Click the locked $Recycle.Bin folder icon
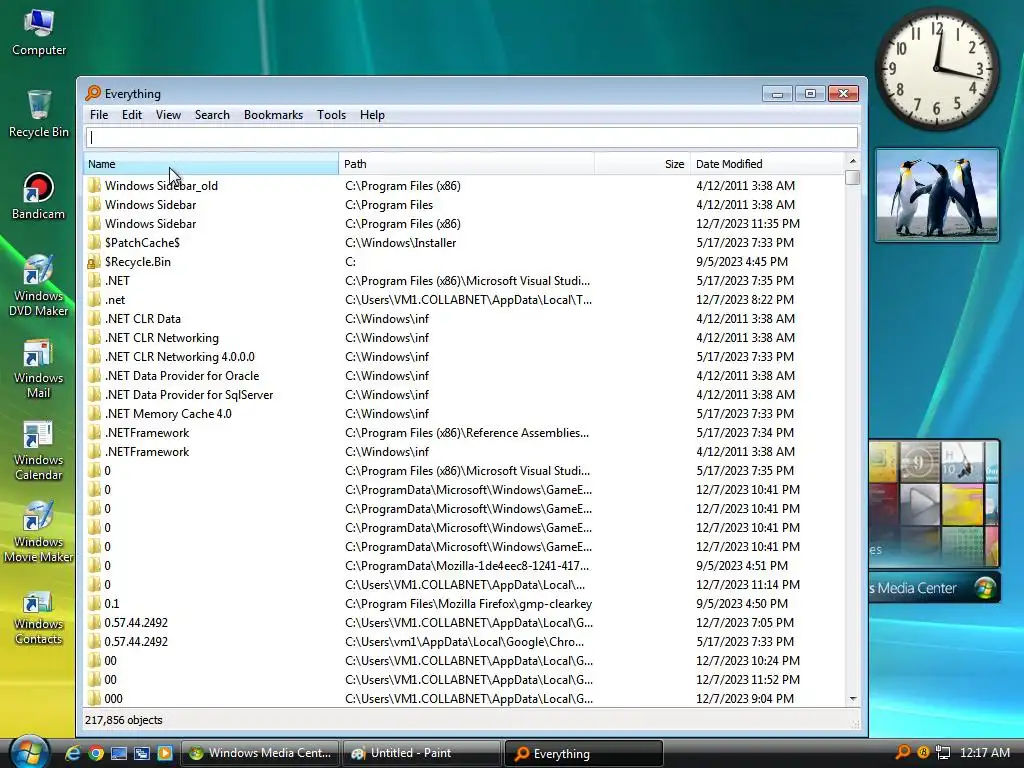The height and width of the screenshot is (768, 1024). (x=95, y=262)
